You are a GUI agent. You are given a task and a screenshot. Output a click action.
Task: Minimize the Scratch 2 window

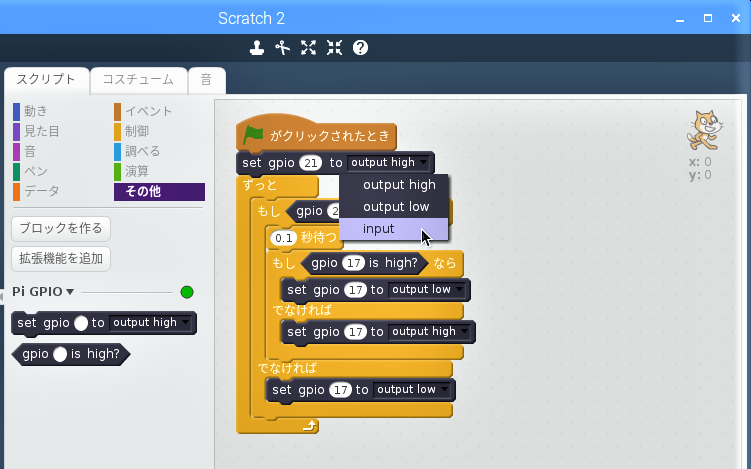[x=680, y=19]
